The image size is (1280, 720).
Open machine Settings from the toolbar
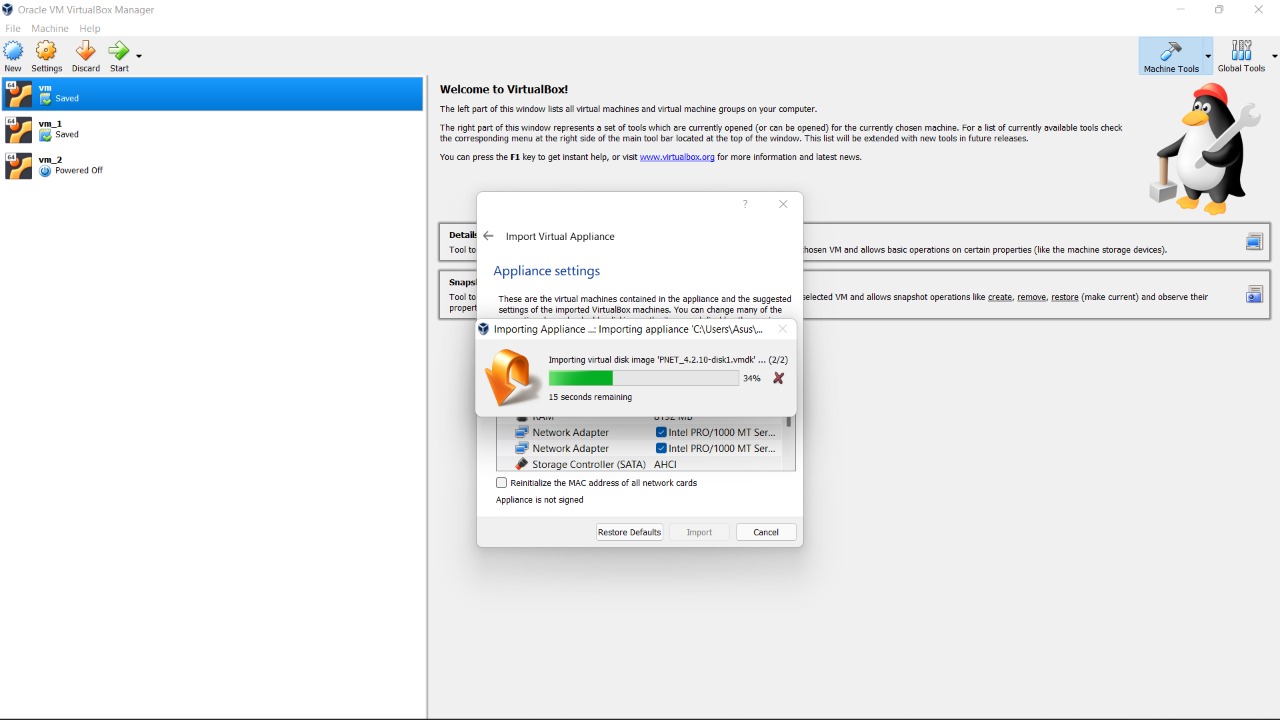[x=46, y=56]
